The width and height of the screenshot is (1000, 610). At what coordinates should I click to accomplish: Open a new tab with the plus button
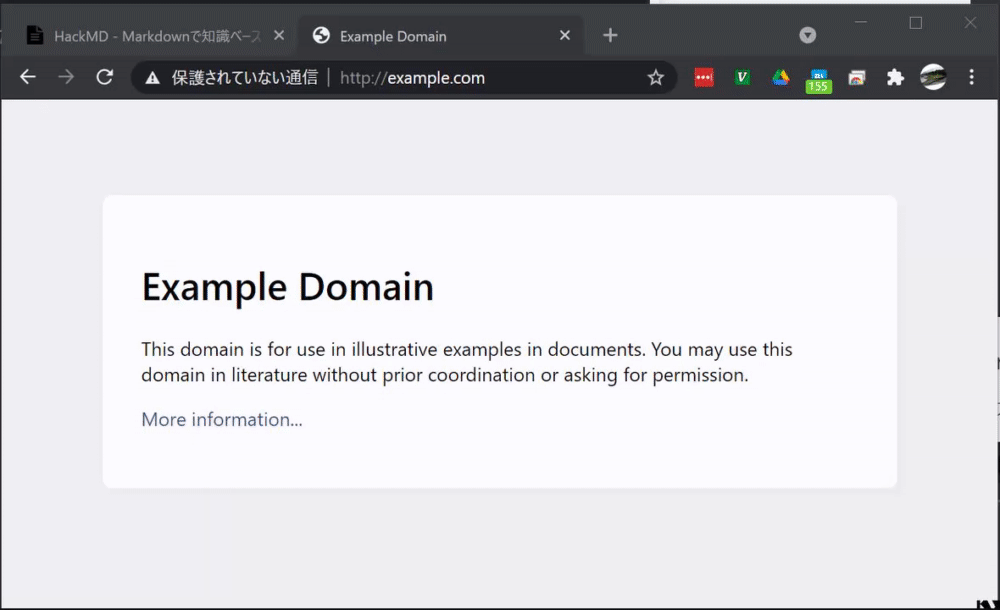[610, 34]
